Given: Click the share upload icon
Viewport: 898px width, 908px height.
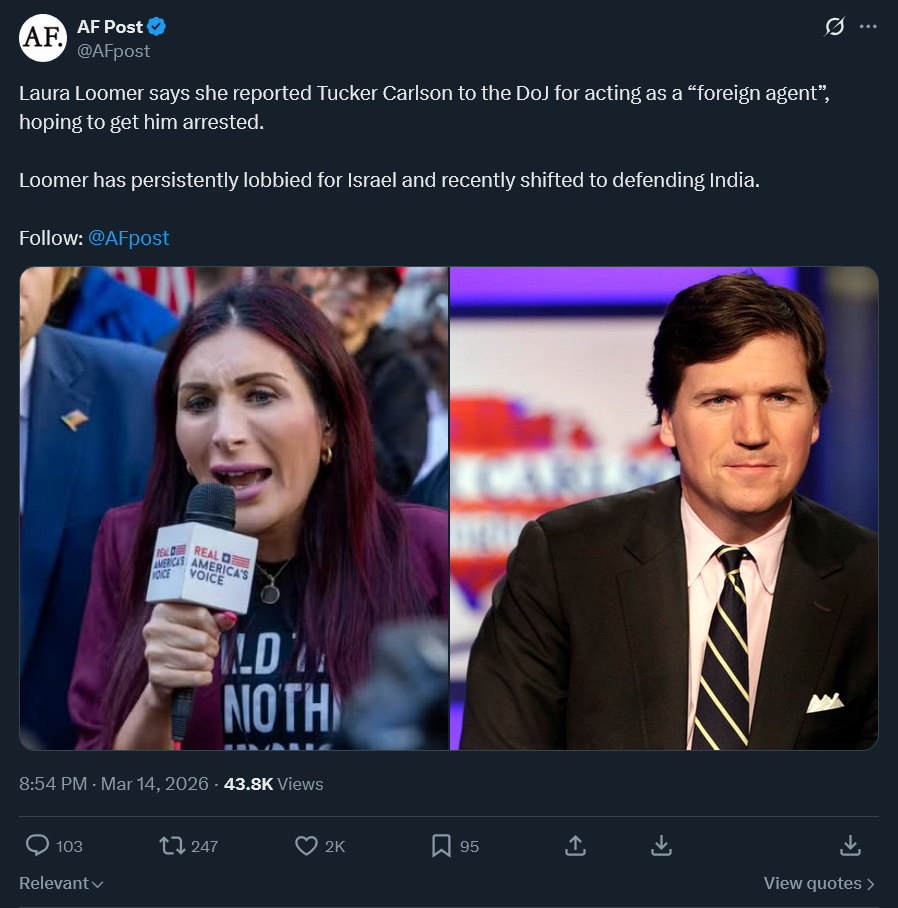Looking at the screenshot, I should [575, 846].
